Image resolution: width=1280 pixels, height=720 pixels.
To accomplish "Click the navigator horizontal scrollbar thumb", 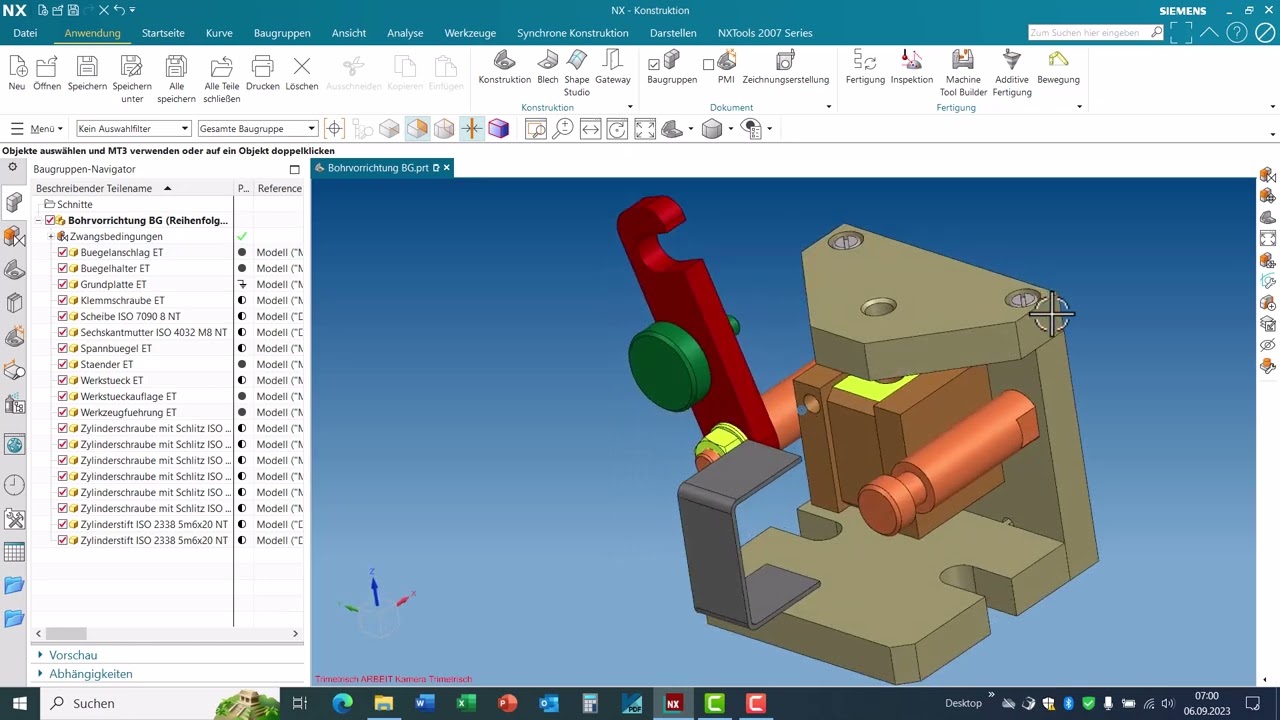I will pos(67,633).
